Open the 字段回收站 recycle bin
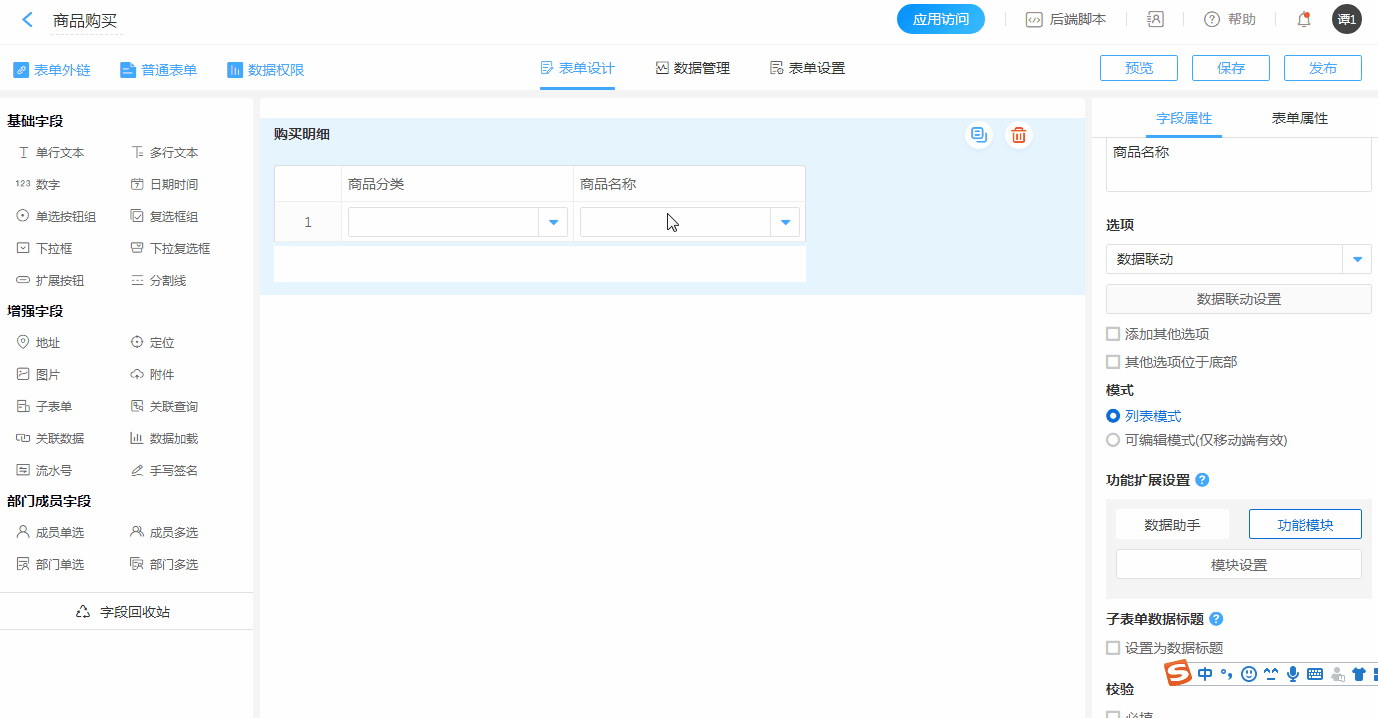Viewport: 1378px width, 718px height. (125, 611)
